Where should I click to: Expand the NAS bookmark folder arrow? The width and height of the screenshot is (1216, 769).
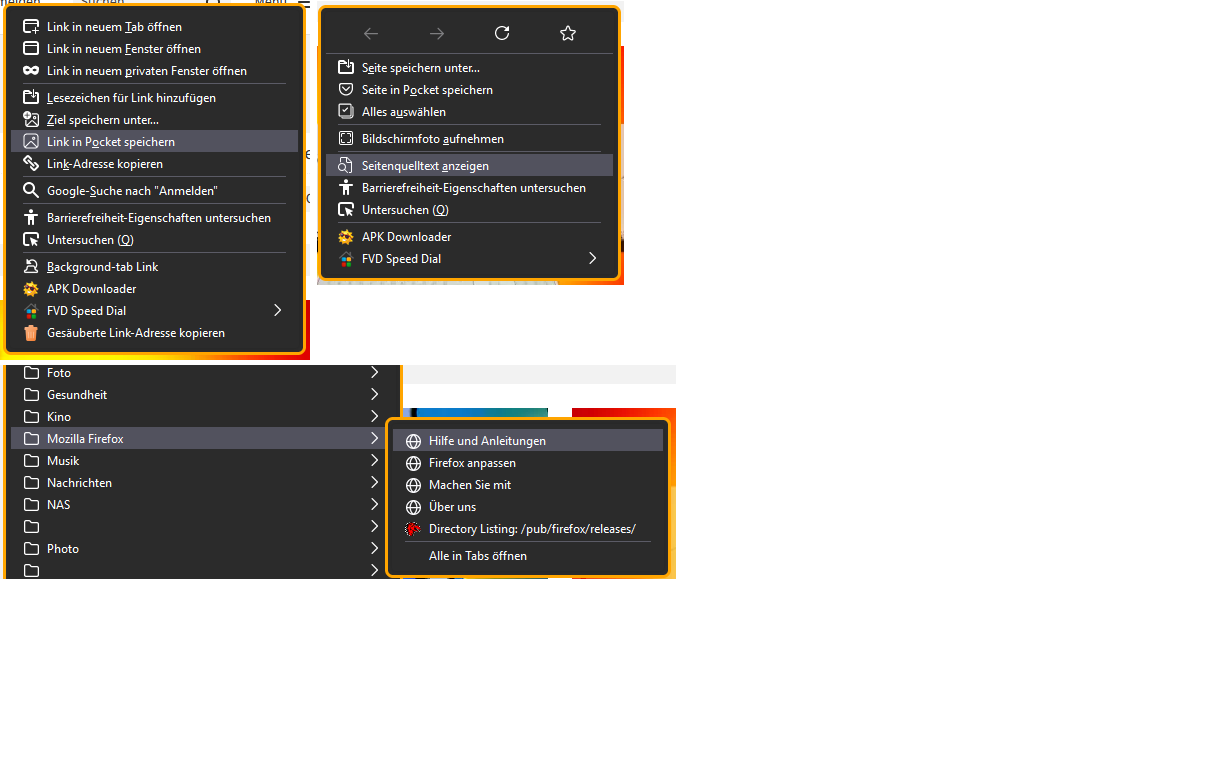pos(375,504)
